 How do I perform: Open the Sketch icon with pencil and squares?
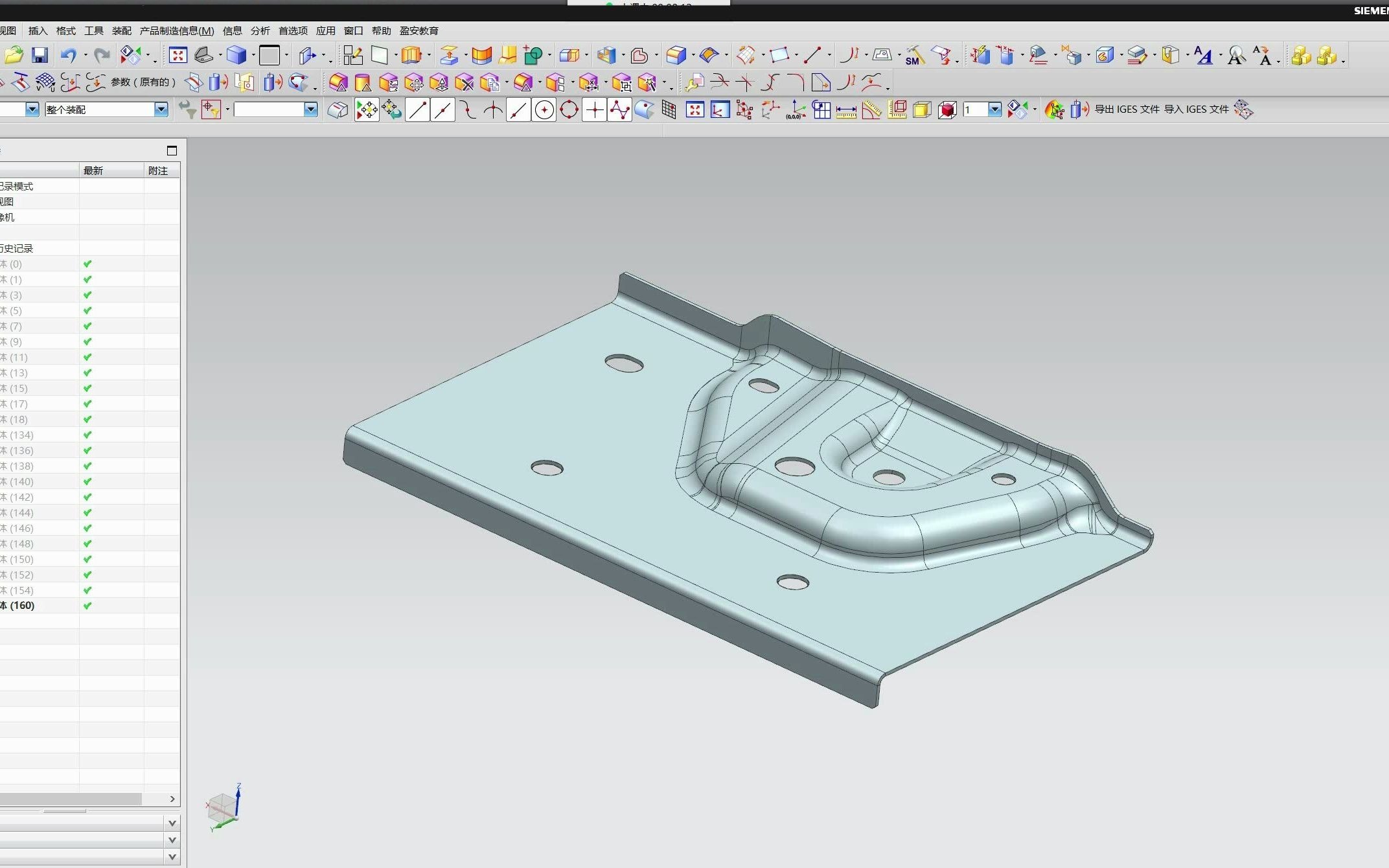[352, 56]
